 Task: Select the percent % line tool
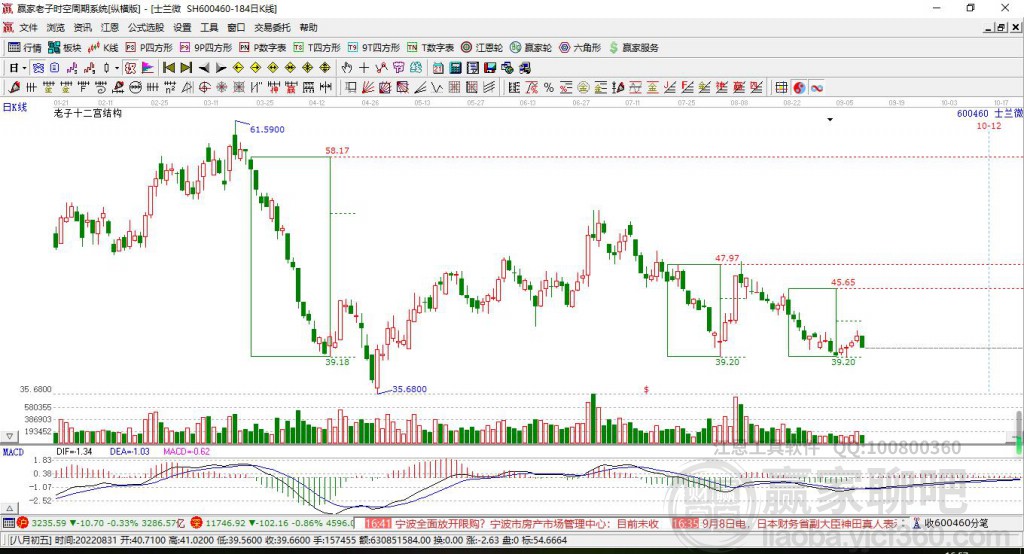(x=549, y=88)
